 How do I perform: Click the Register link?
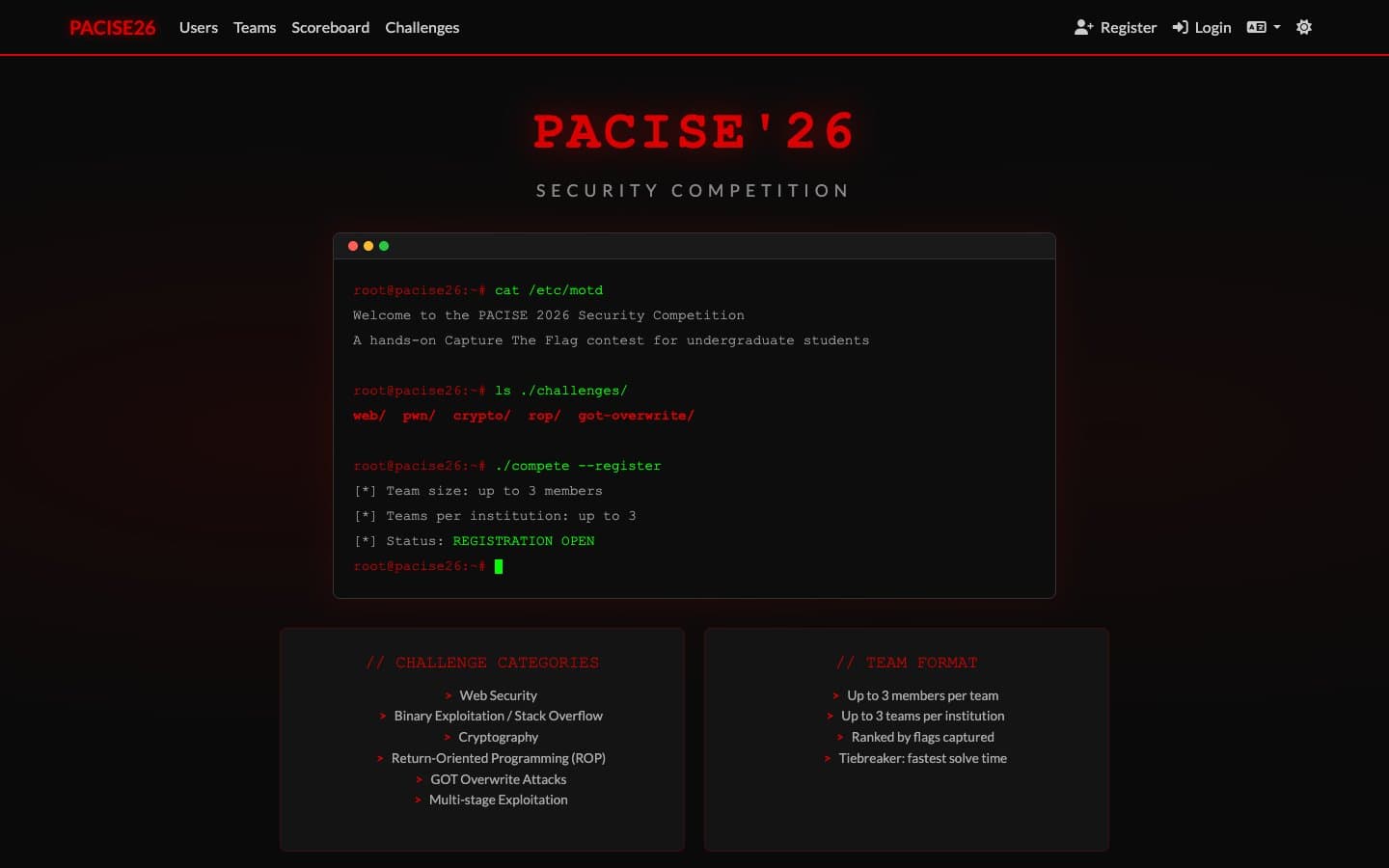click(x=1127, y=27)
